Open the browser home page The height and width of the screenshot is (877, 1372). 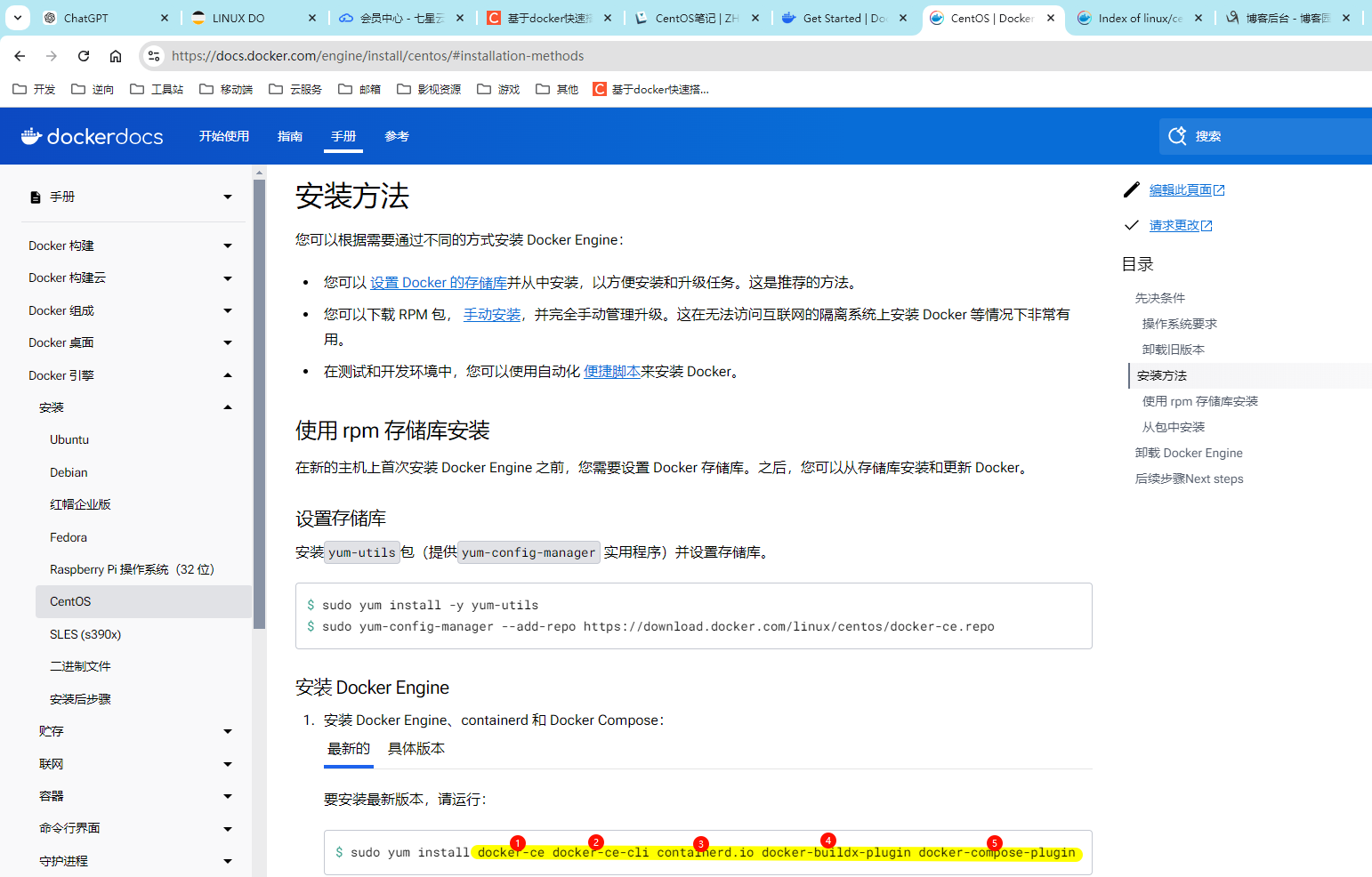(116, 56)
